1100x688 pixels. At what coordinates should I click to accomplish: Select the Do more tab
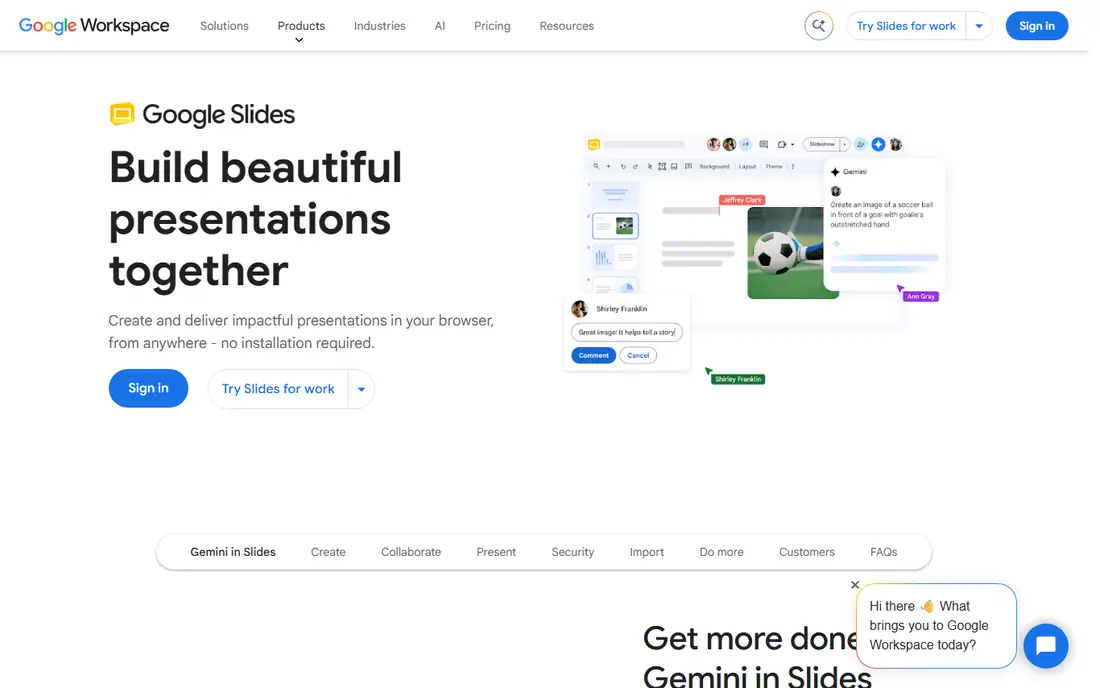721,552
